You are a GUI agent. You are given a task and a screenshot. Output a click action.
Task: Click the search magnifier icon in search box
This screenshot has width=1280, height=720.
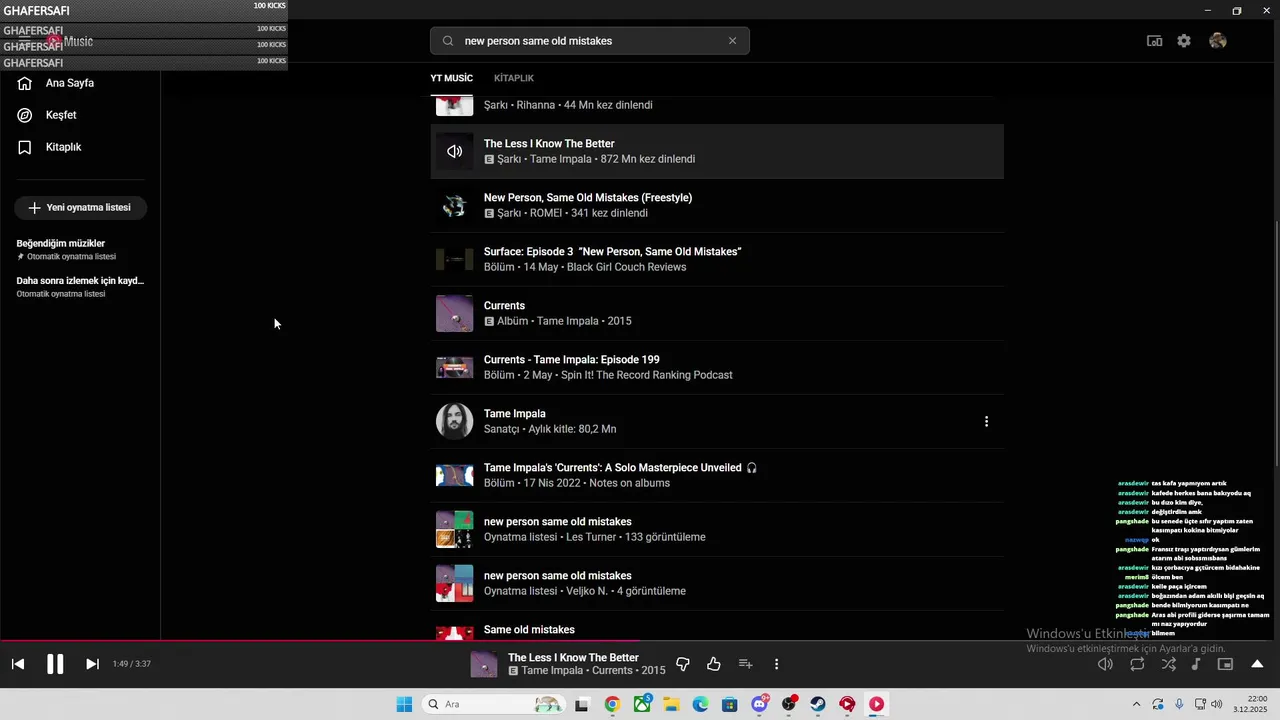coord(448,41)
